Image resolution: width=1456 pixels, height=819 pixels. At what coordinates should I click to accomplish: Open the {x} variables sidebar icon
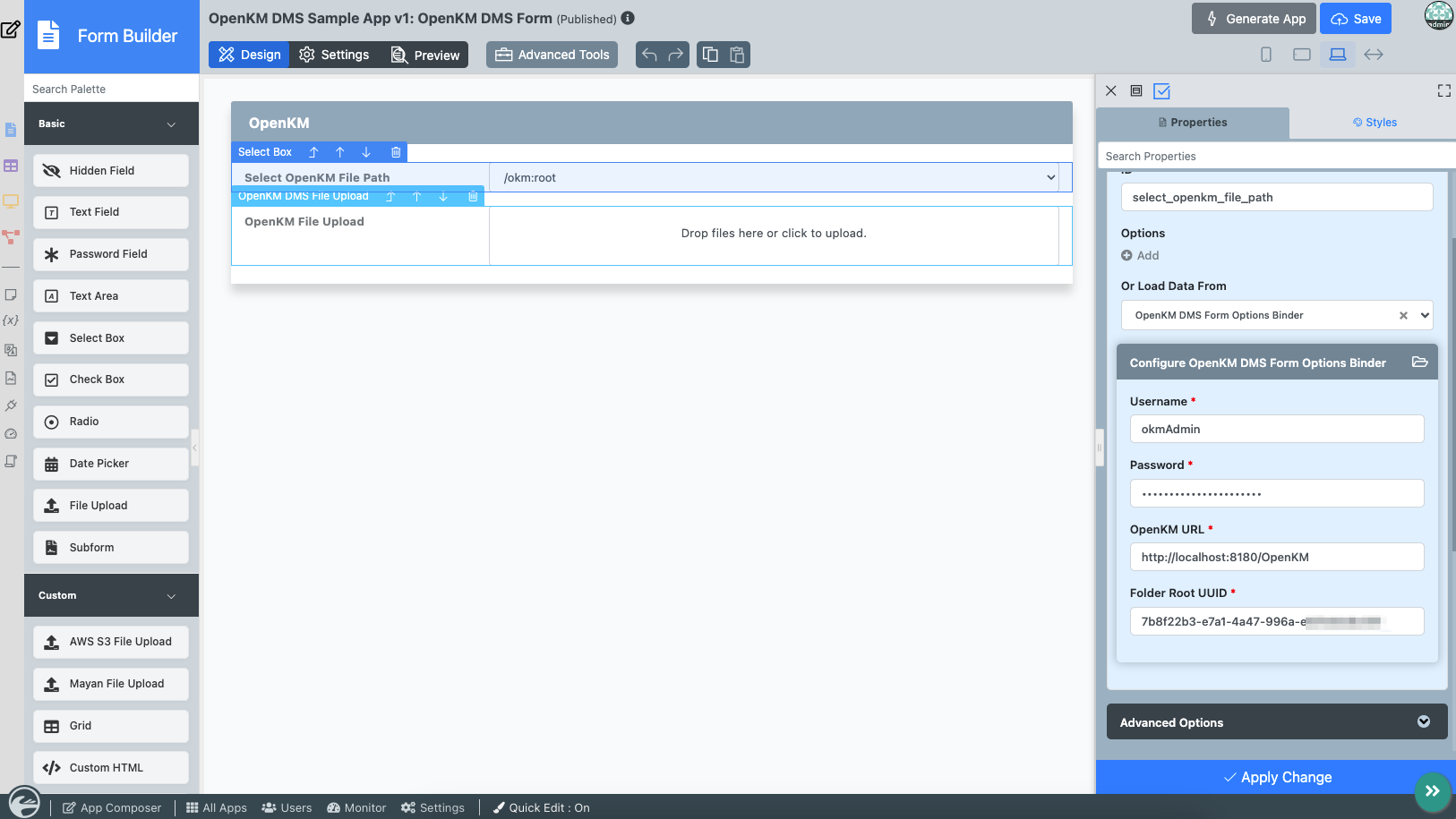(11, 320)
